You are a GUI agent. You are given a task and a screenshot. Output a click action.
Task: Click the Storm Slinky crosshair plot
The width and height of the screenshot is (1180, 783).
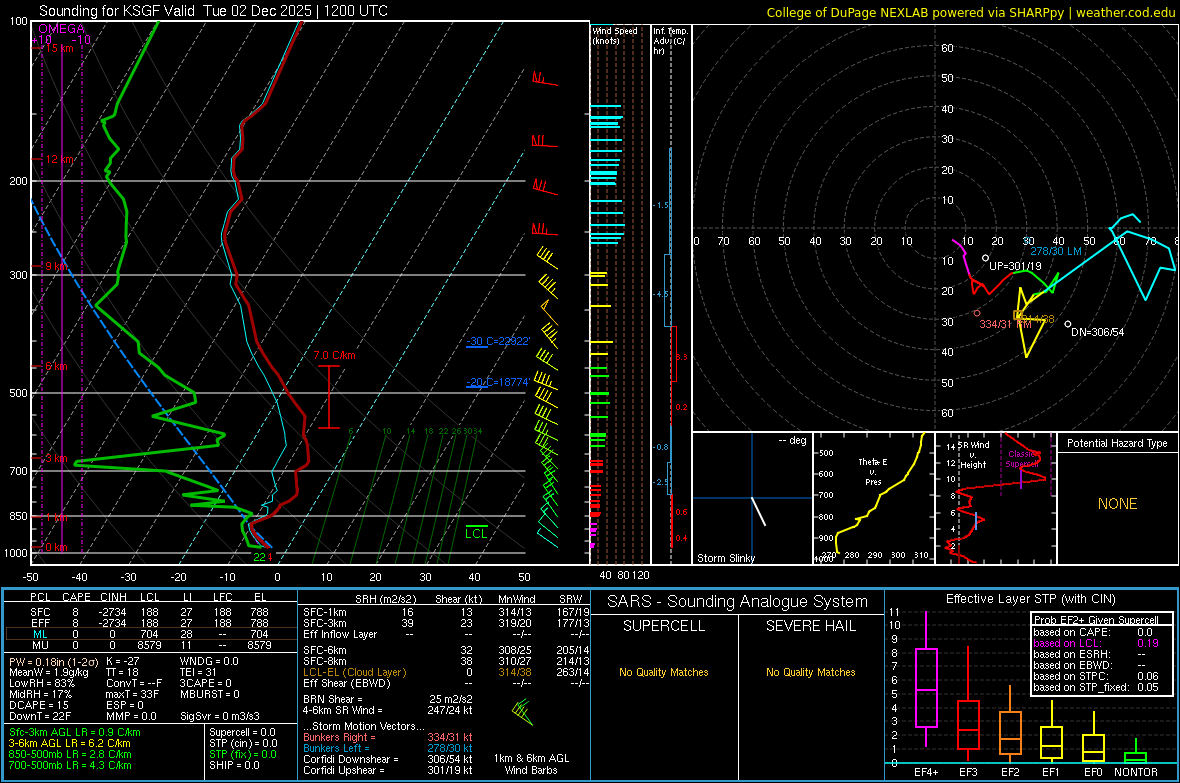point(752,498)
